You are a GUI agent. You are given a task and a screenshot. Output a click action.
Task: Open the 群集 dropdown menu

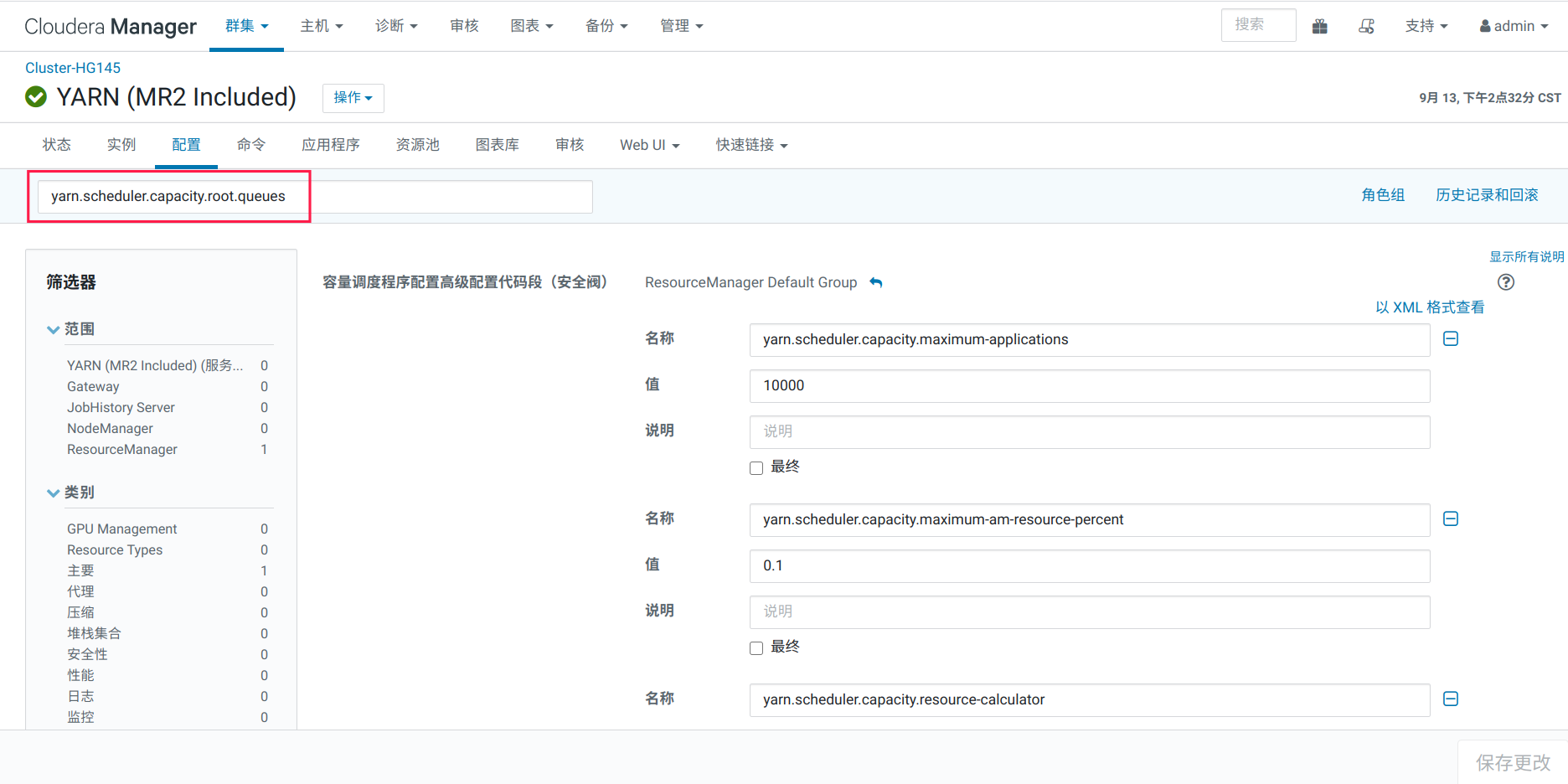coord(246,26)
